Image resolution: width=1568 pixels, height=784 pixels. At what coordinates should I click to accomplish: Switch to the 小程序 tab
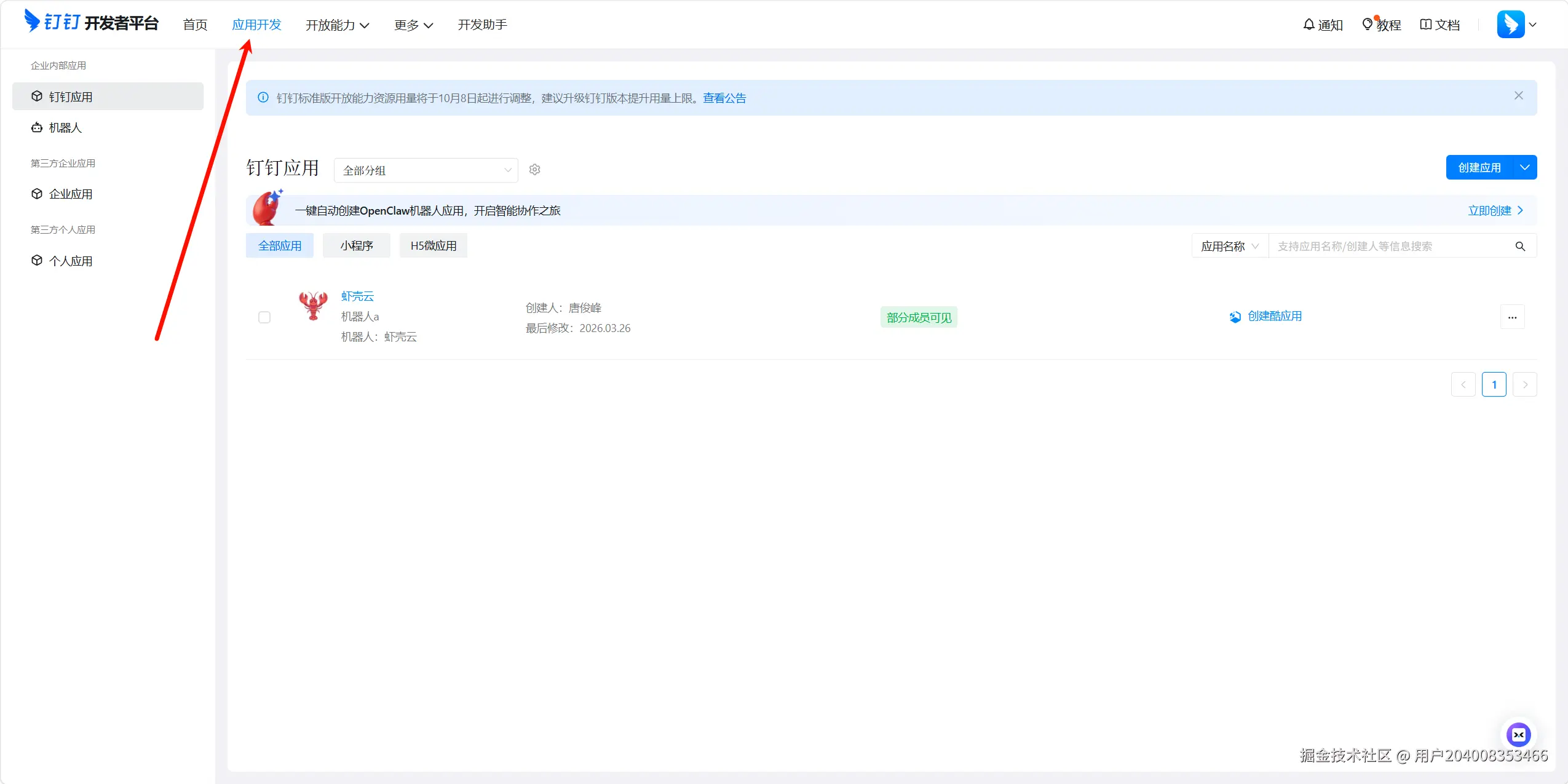[357, 245]
